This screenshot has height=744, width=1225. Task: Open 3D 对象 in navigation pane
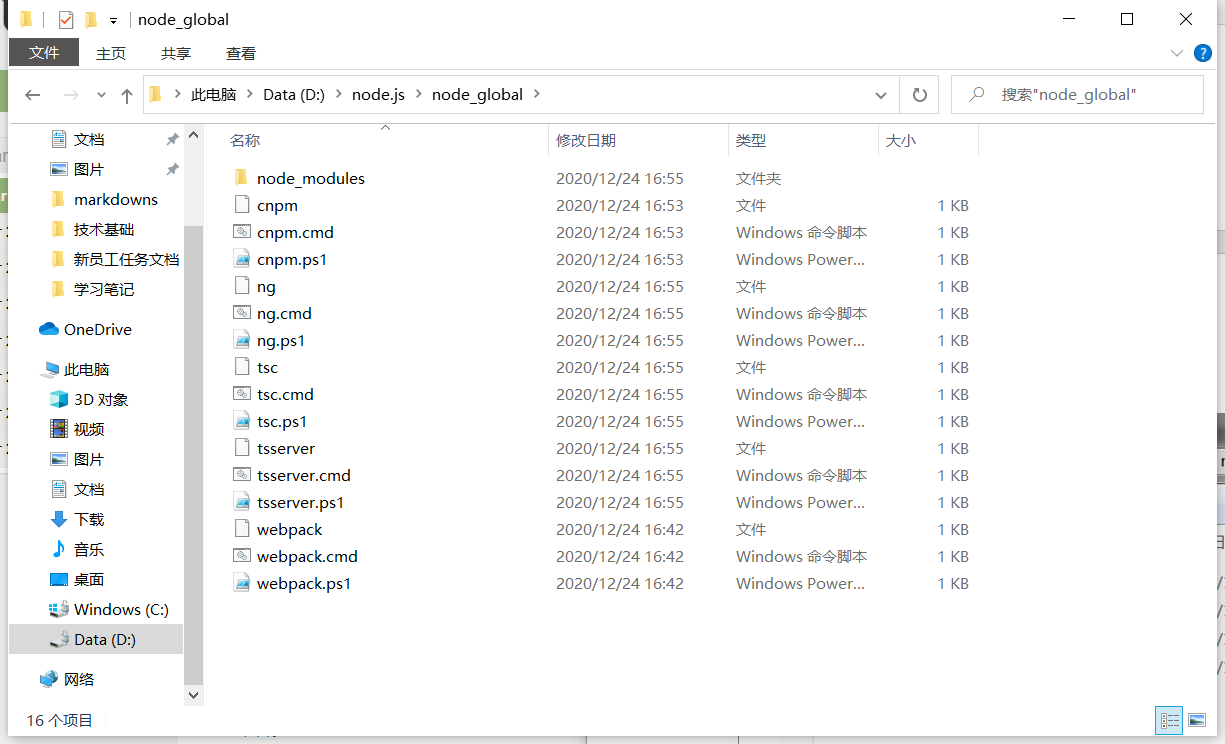(101, 399)
